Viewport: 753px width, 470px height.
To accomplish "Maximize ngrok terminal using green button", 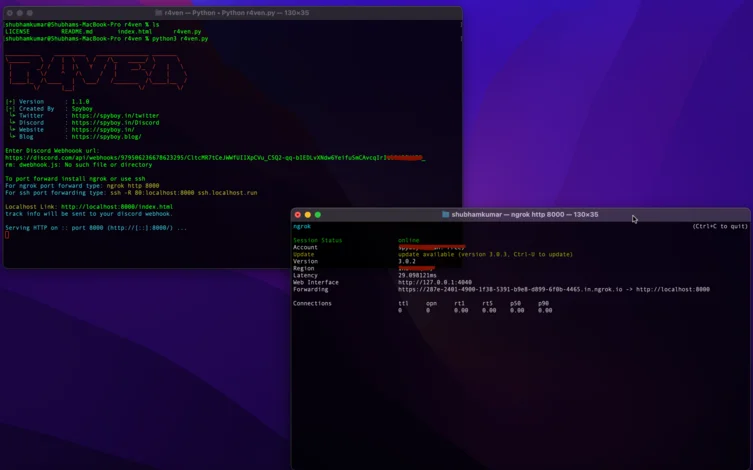I will [x=318, y=215].
